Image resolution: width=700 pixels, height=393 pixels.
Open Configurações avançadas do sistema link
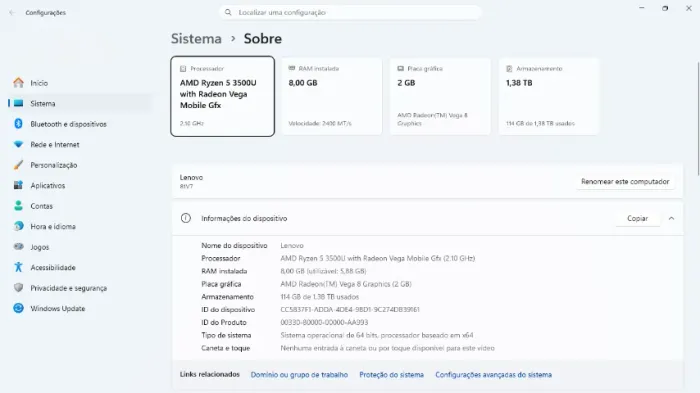(494, 375)
